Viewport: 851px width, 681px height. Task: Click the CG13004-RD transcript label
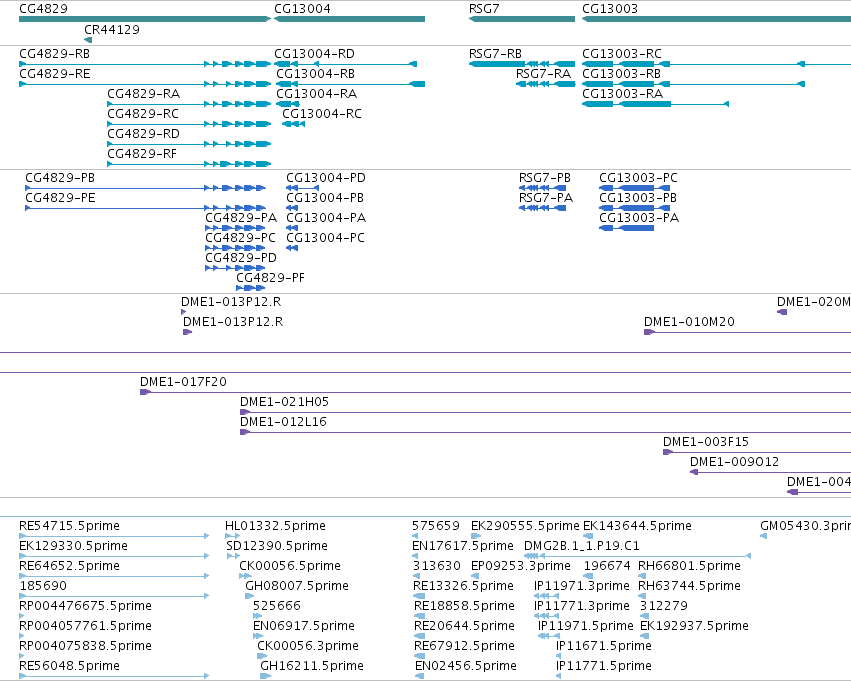coord(314,54)
